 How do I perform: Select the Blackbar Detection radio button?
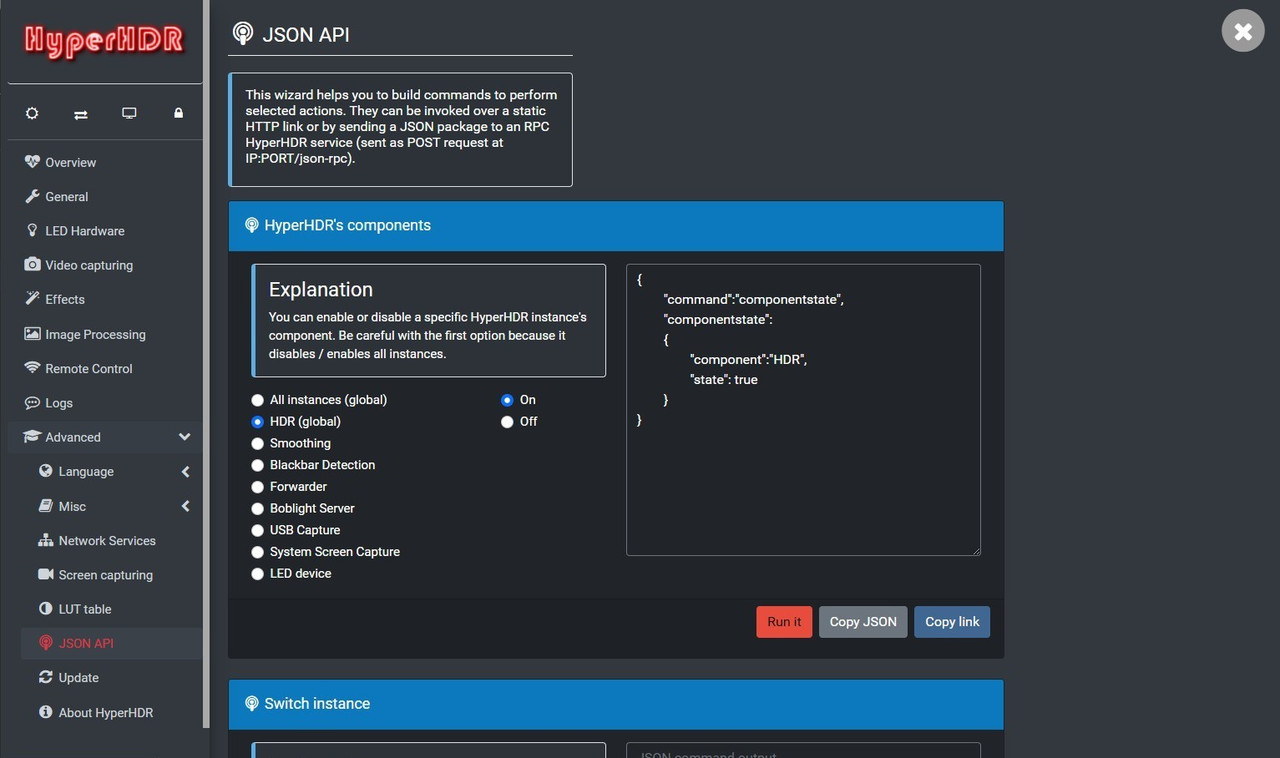(x=258, y=465)
